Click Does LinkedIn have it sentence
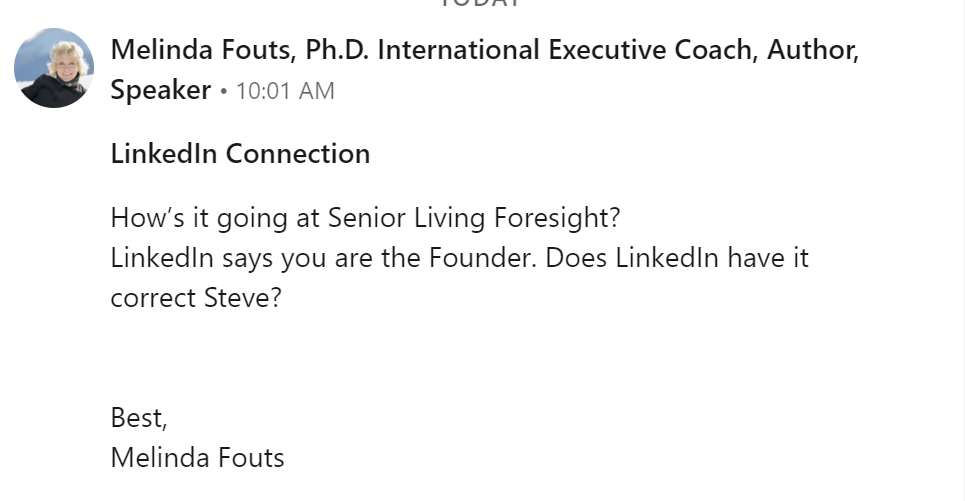 [x=677, y=258]
